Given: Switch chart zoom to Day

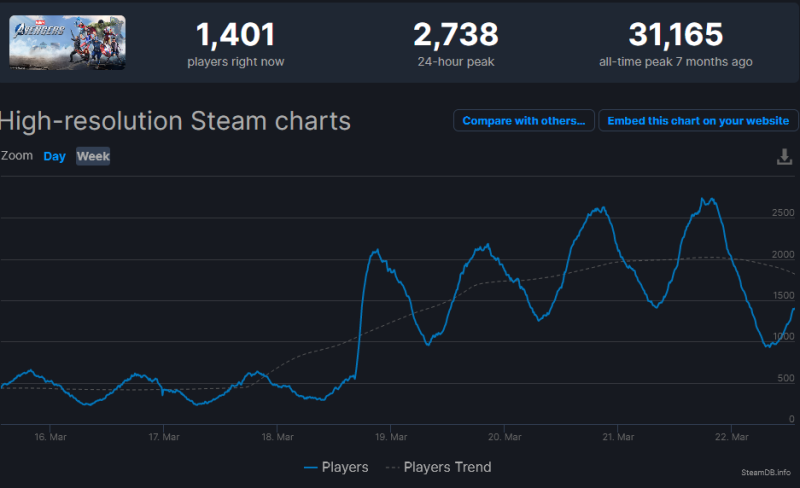Looking at the screenshot, I should [x=55, y=156].
